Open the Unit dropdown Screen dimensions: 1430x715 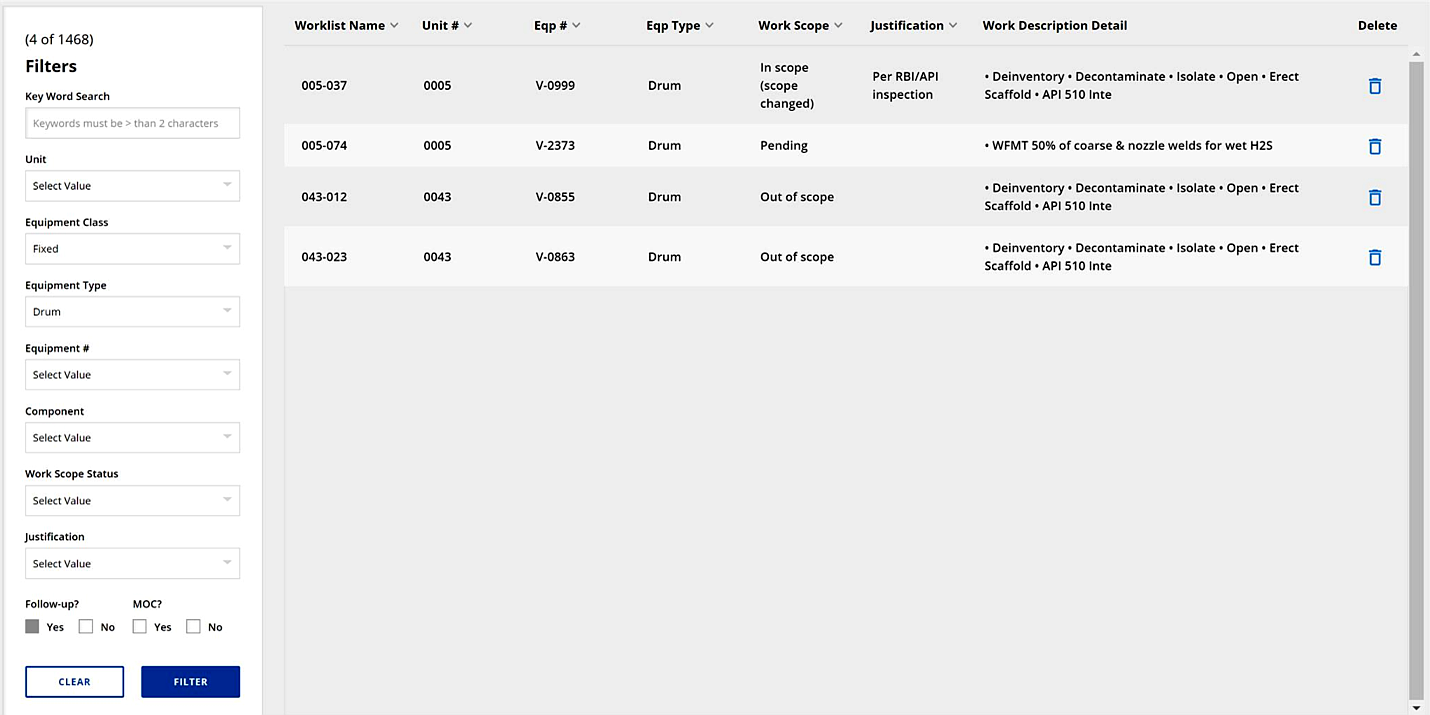pos(132,185)
